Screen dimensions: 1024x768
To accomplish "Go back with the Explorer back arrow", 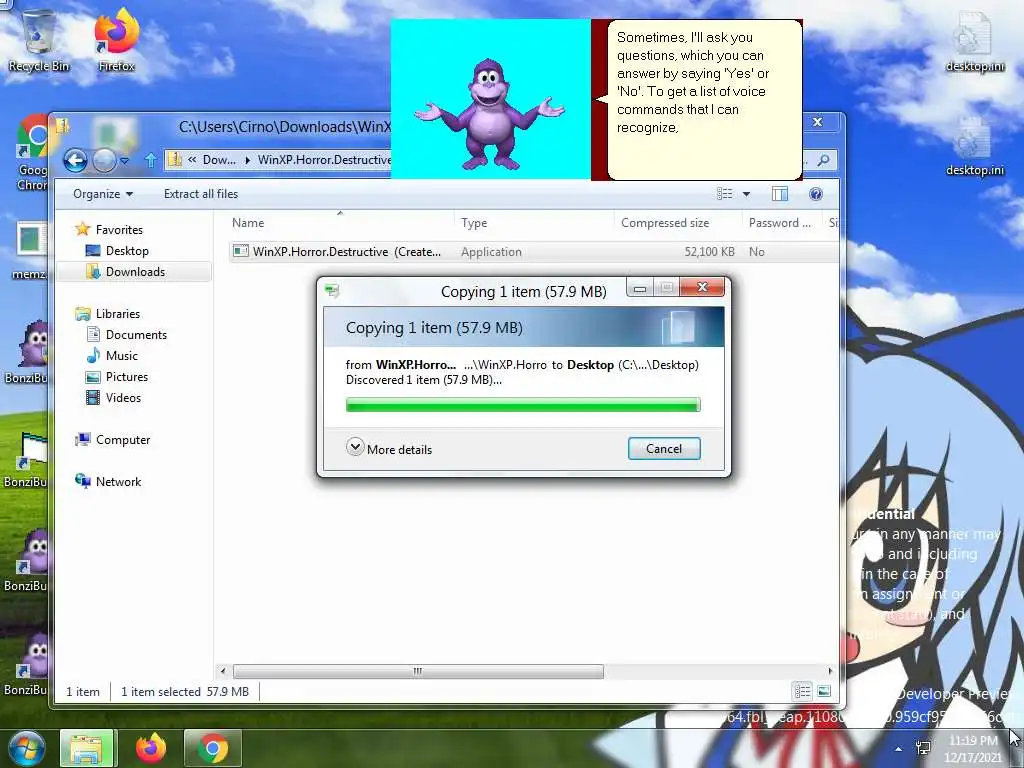I will pos(75,160).
